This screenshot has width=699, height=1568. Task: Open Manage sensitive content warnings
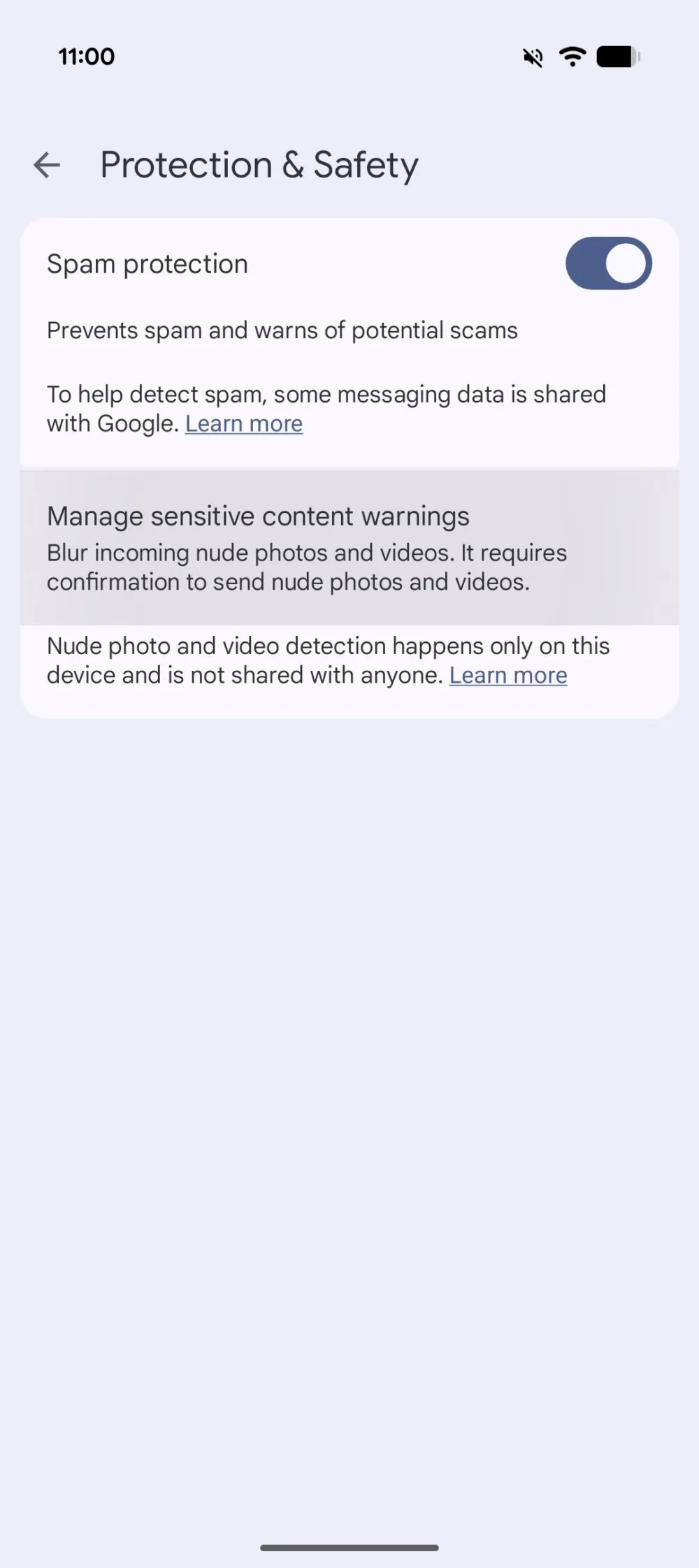click(349, 547)
